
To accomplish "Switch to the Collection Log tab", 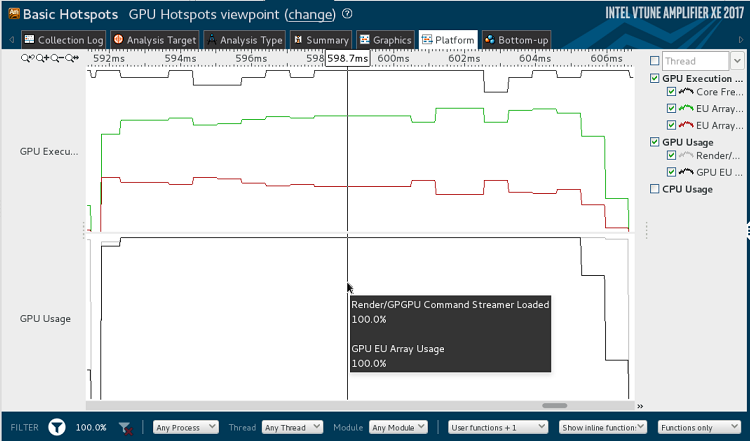I will [64, 40].
